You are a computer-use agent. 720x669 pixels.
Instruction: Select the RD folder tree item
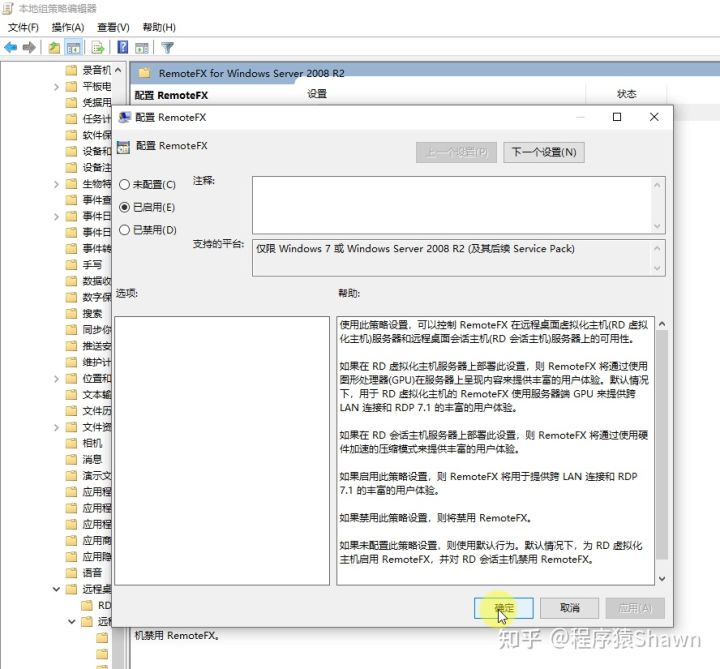[x=104, y=605]
